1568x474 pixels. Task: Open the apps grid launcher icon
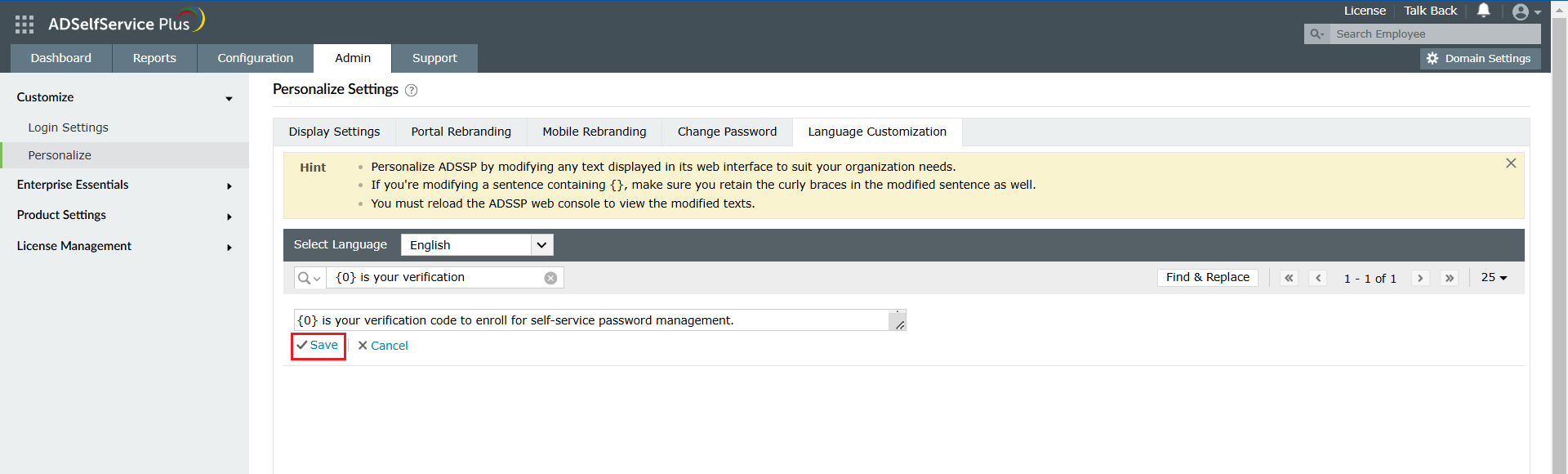click(x=24, y=25)
